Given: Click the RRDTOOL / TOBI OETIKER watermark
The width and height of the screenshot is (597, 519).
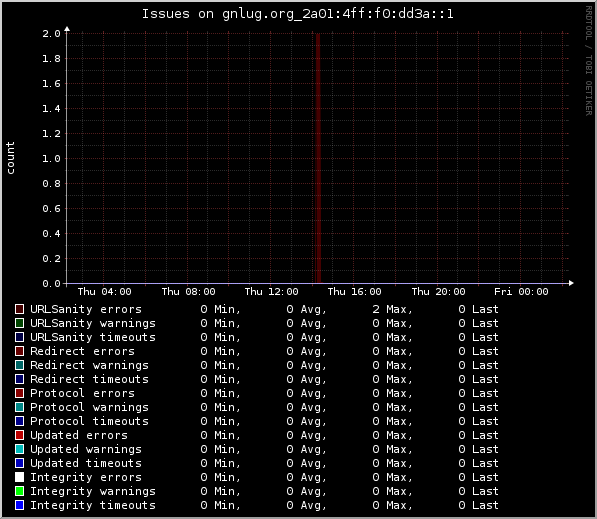Looking at the screenshot, I should click(589, 61).
